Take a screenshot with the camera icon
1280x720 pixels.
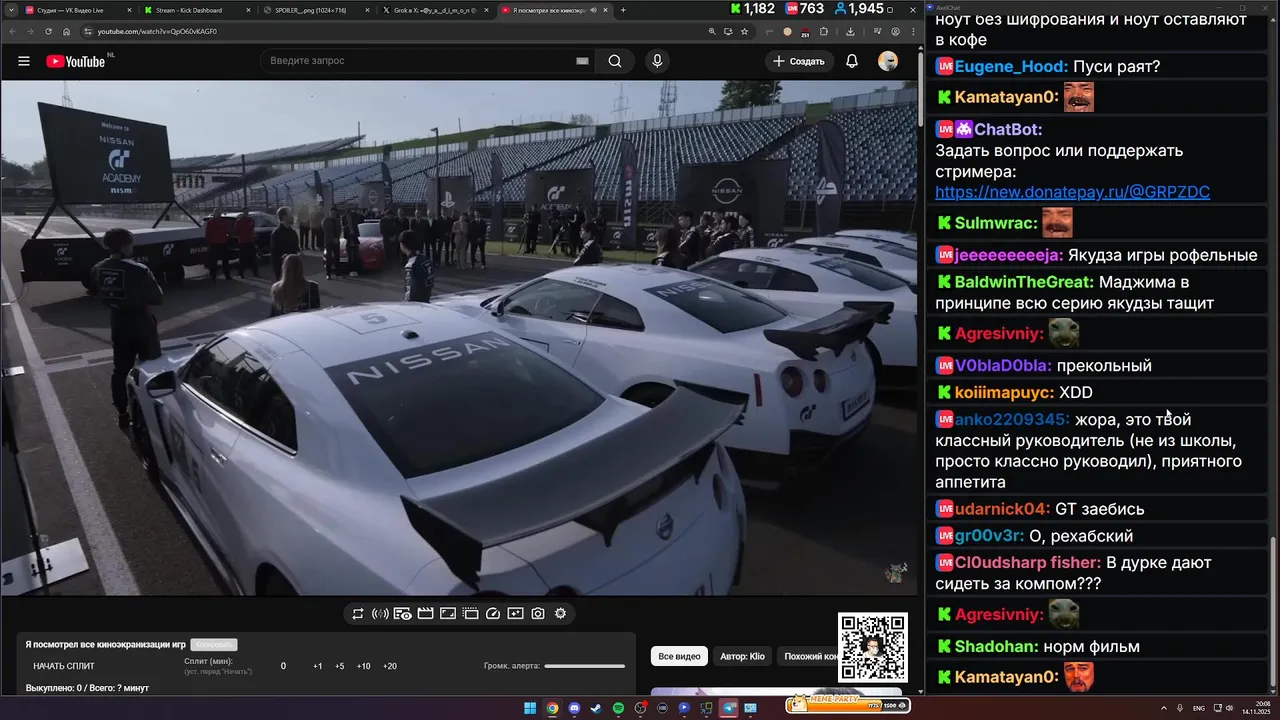coord(538,614)
